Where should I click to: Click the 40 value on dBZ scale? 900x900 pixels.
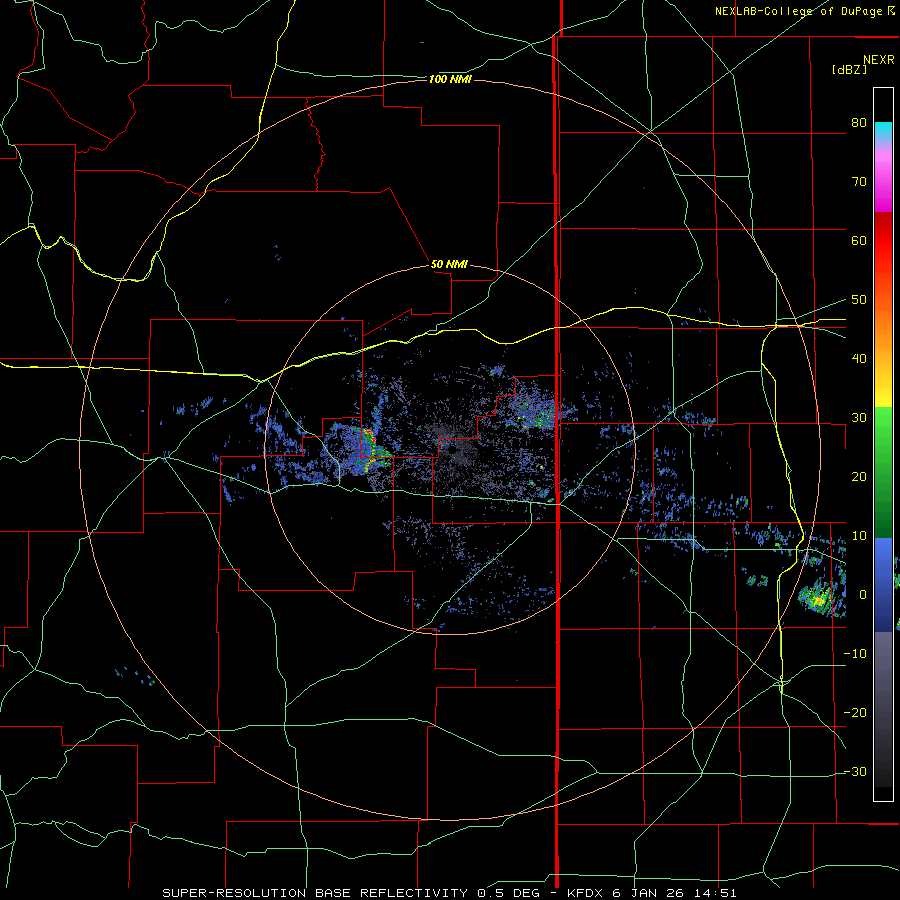859,359
